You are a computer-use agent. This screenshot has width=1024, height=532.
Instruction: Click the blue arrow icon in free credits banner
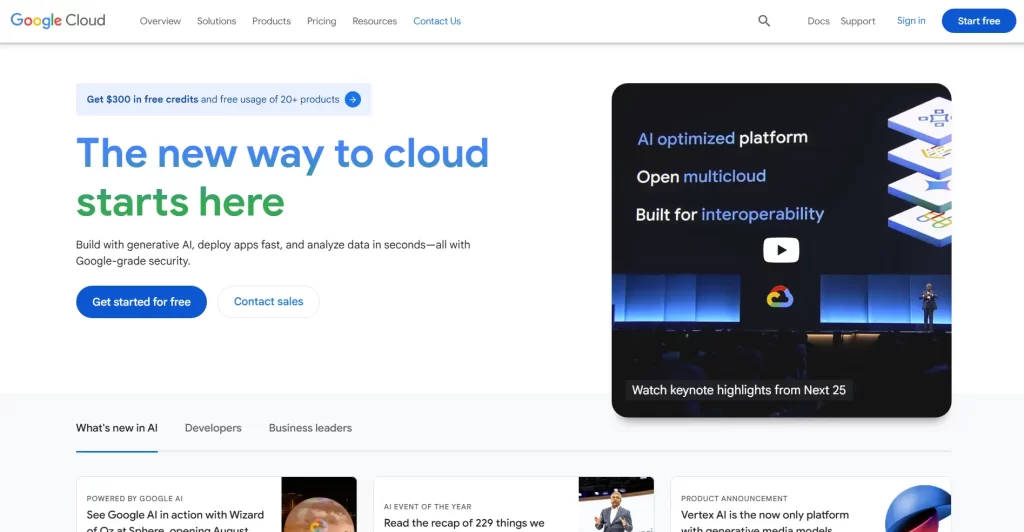(x=353, y=99)
